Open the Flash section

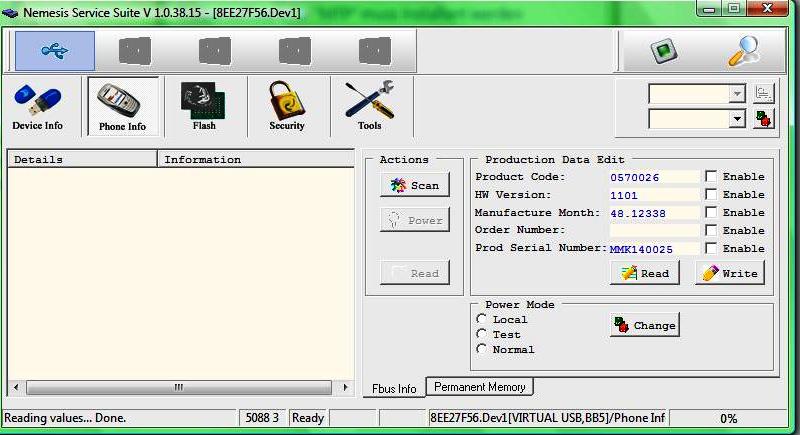pyautogui.click(x=204, y=107)
